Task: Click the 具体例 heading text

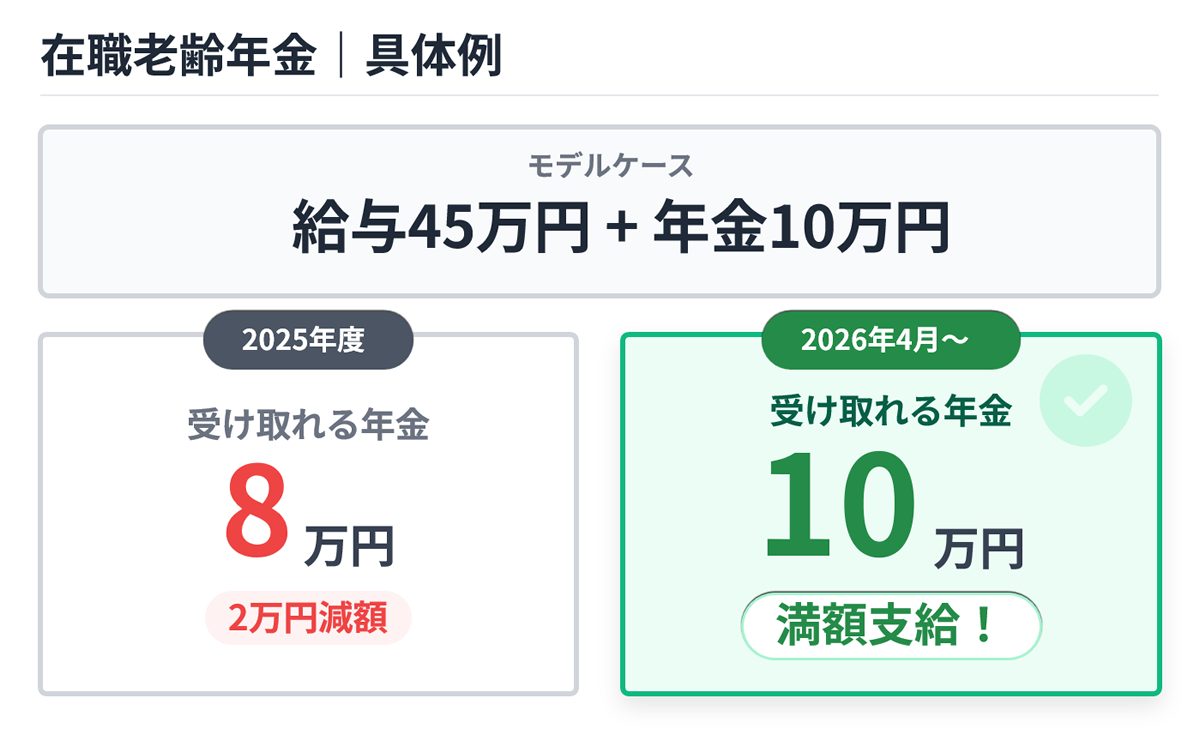Action: (433, 58)
